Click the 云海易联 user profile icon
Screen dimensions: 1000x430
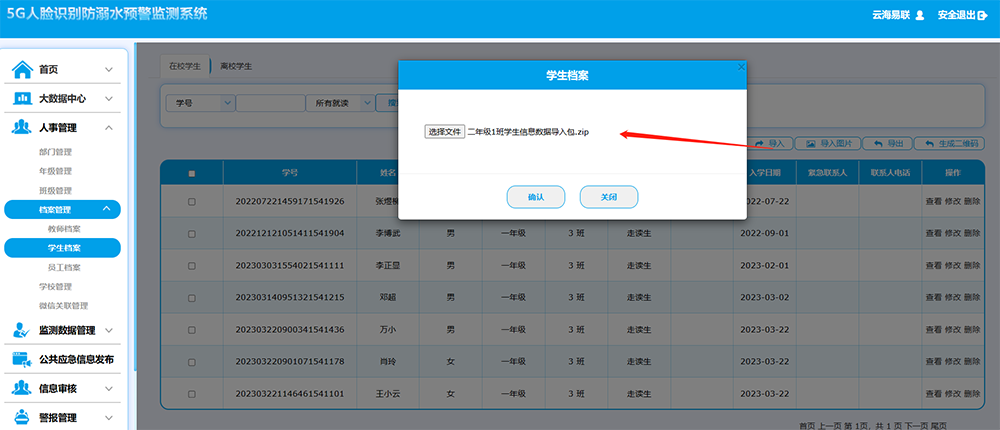[920, 15]
